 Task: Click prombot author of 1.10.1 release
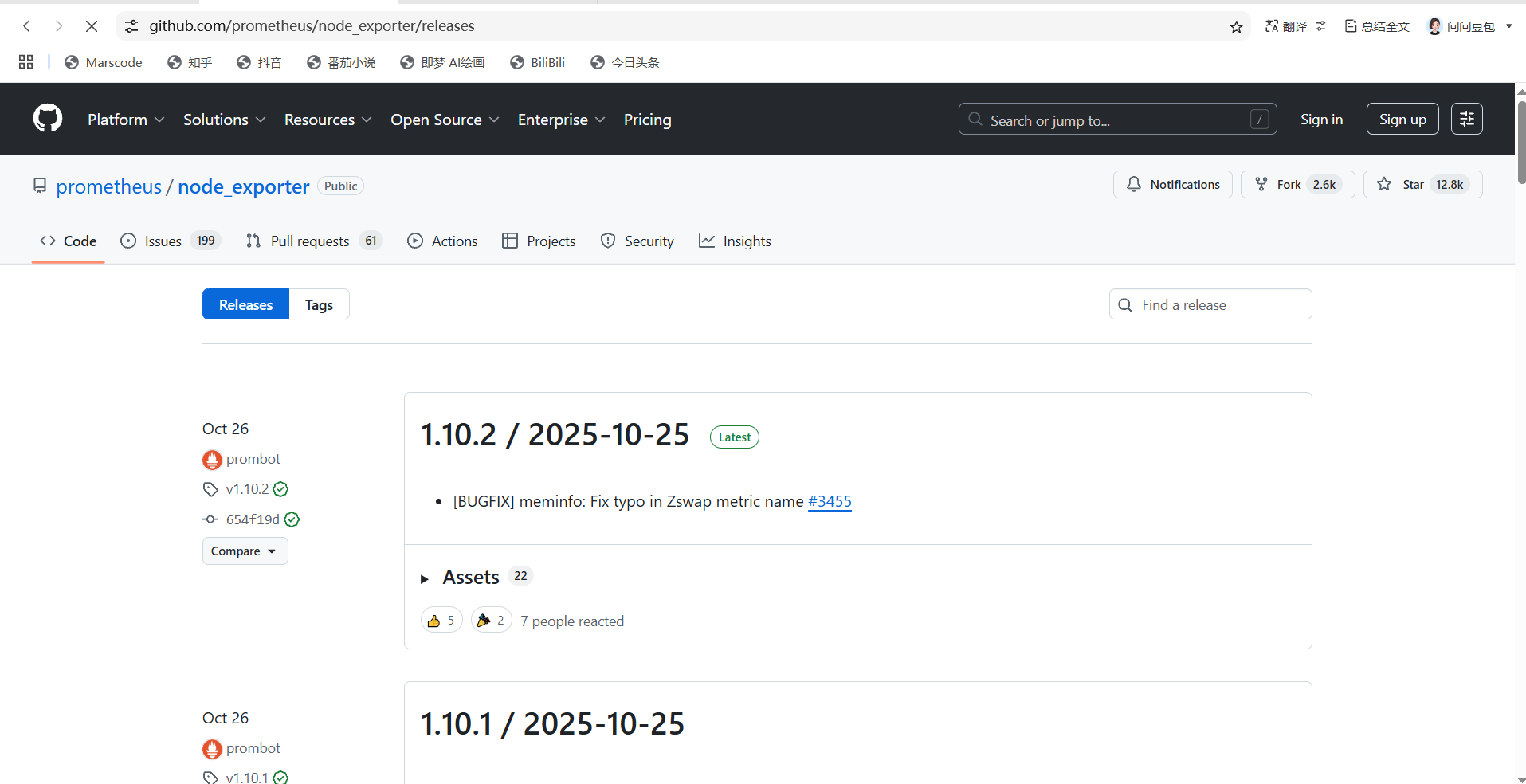(x=253, y=748)
